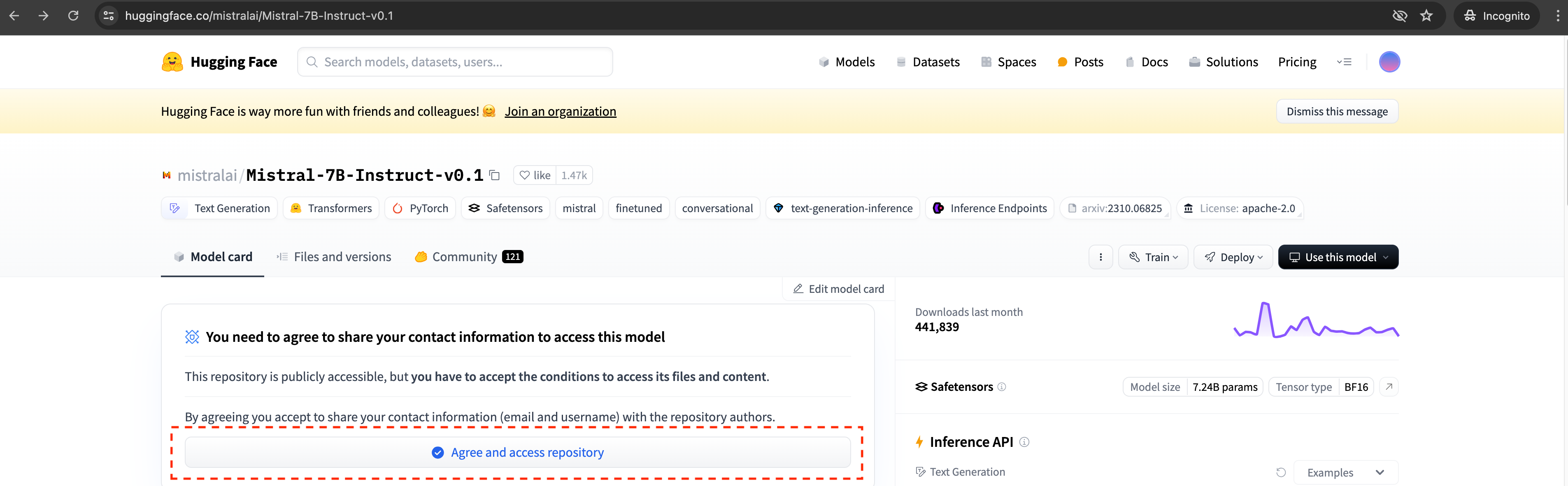Image resolution: width=1568 pixels, height=486 pixels.
Task: Expand the Examples dropdown
Action: [1345, 472]
